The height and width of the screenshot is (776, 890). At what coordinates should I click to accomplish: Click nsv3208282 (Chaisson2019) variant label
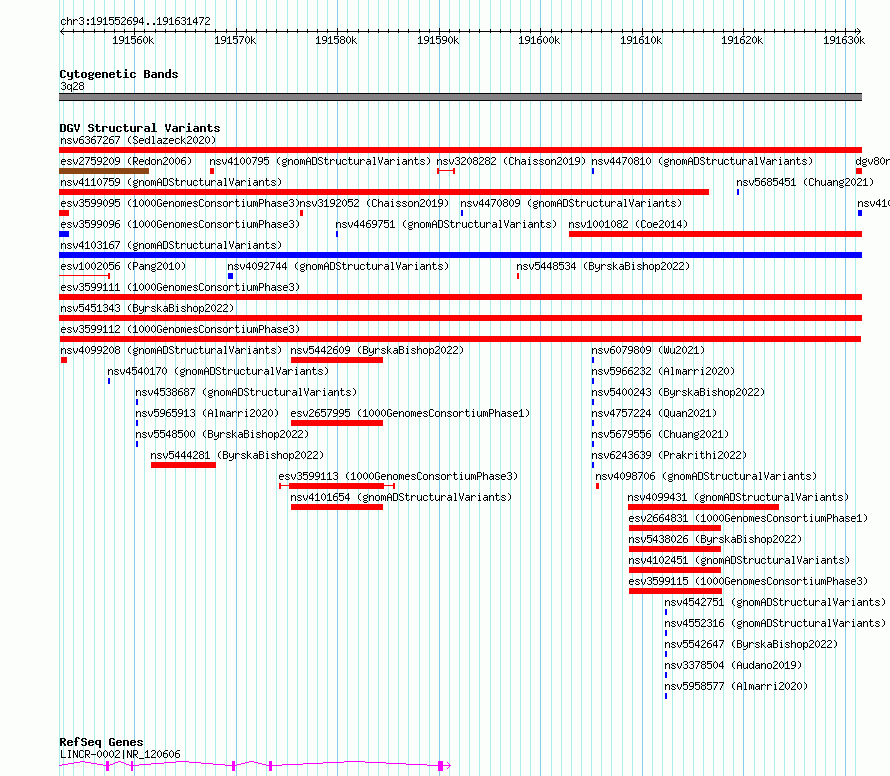pyautogui.click(x=511, y=161)
